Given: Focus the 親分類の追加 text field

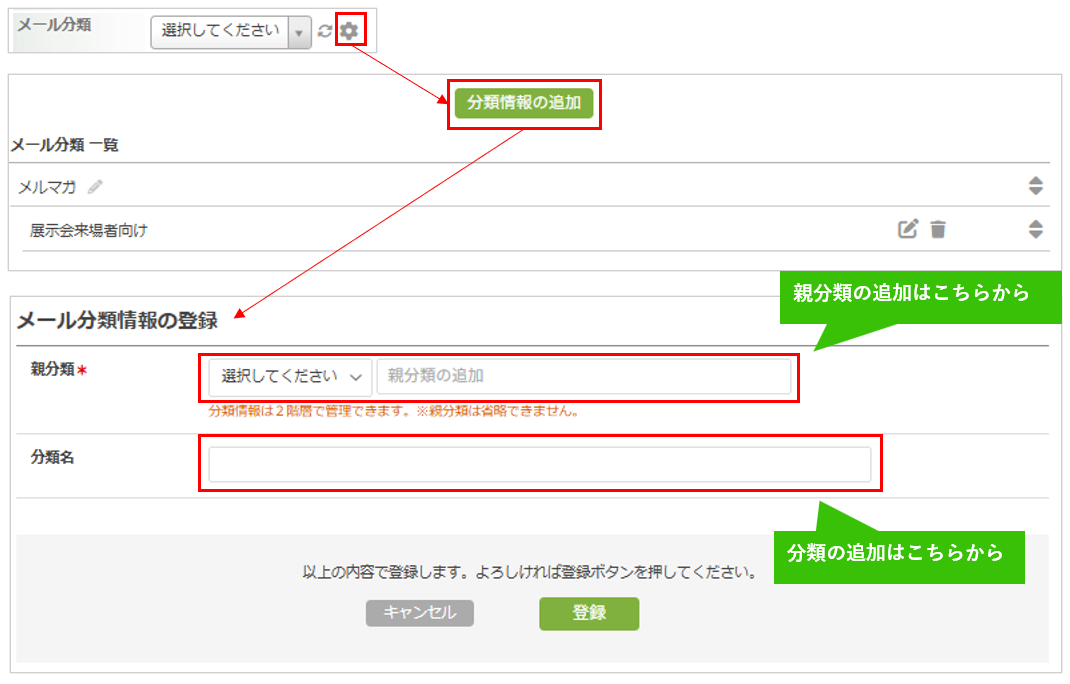Looking at the screenshot, I should (x=583, y=377).
